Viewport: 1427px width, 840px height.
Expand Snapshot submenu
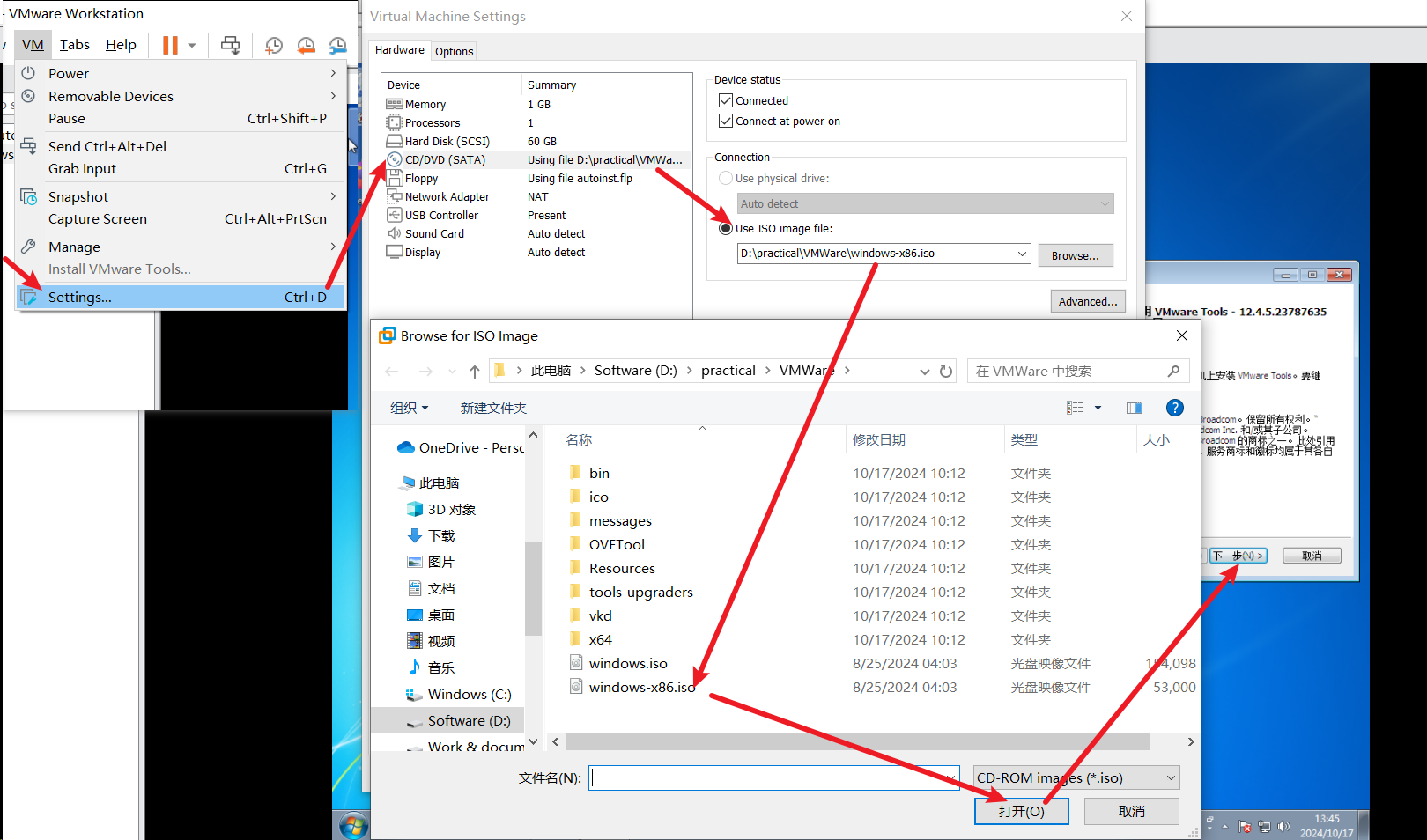click(333, 196)
